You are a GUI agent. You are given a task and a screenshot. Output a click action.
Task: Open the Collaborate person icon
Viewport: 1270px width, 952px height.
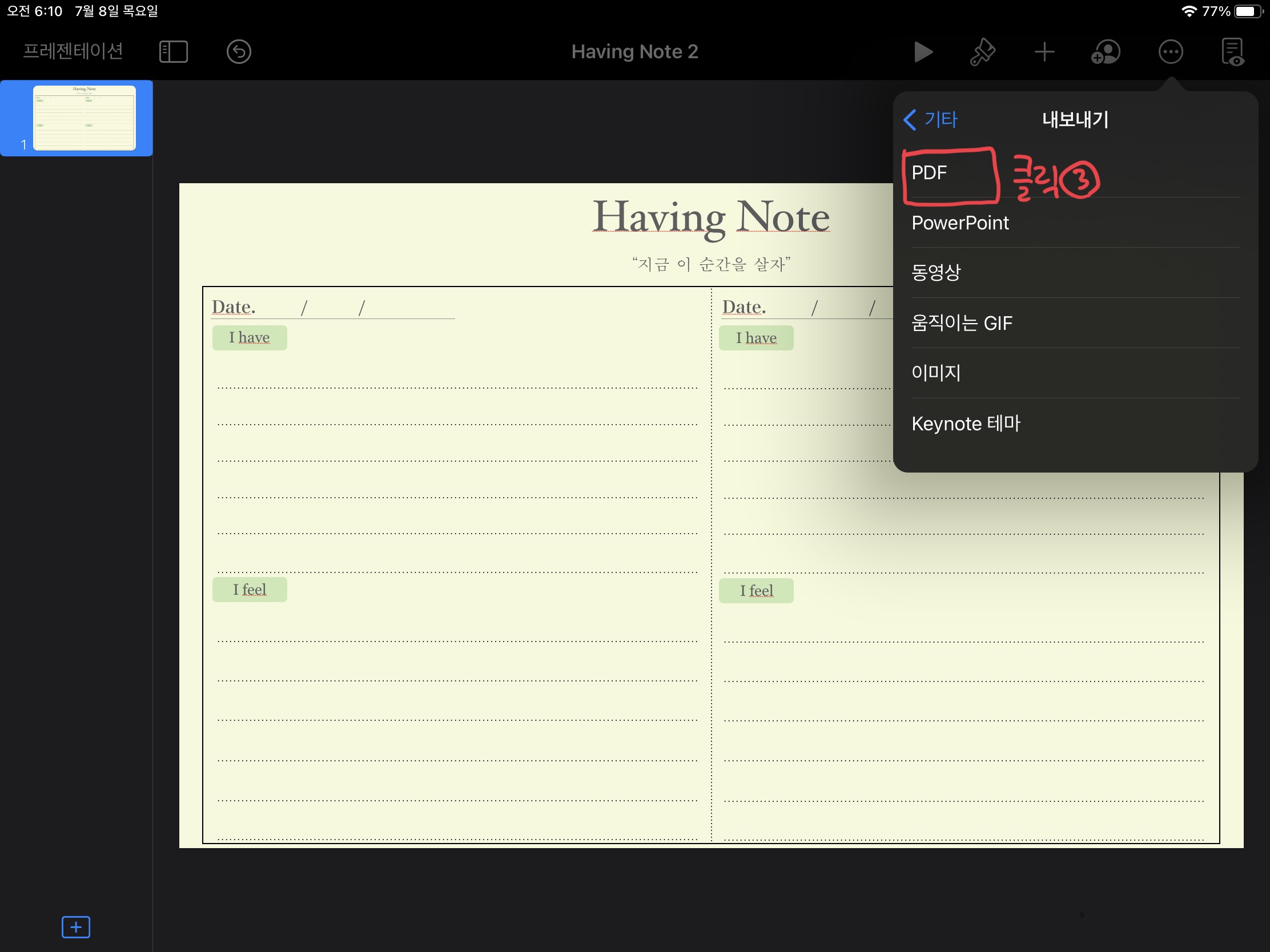pyautogui.click(x=1105, y=52)
